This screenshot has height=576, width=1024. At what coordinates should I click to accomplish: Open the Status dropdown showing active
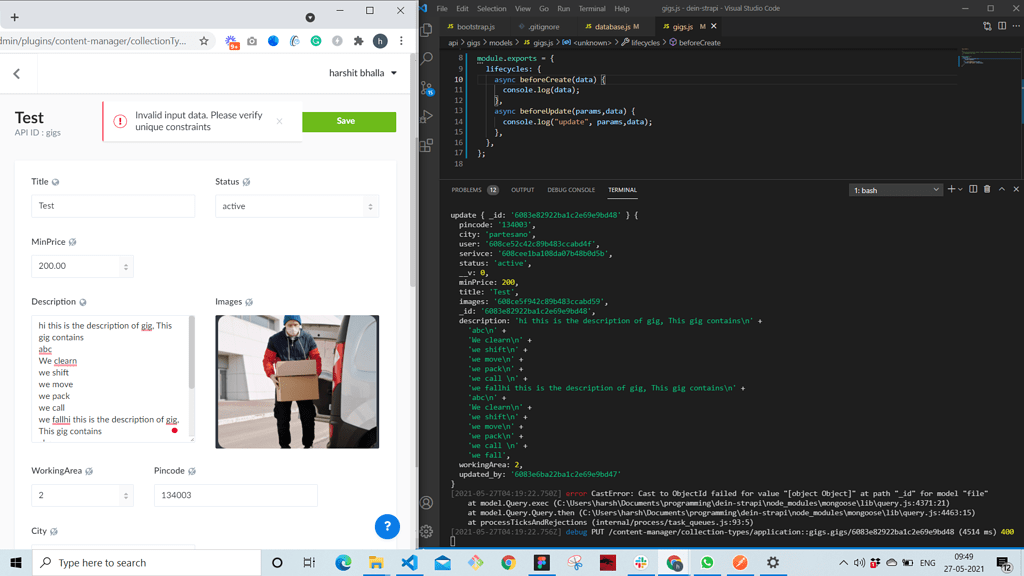coord(297,206)
